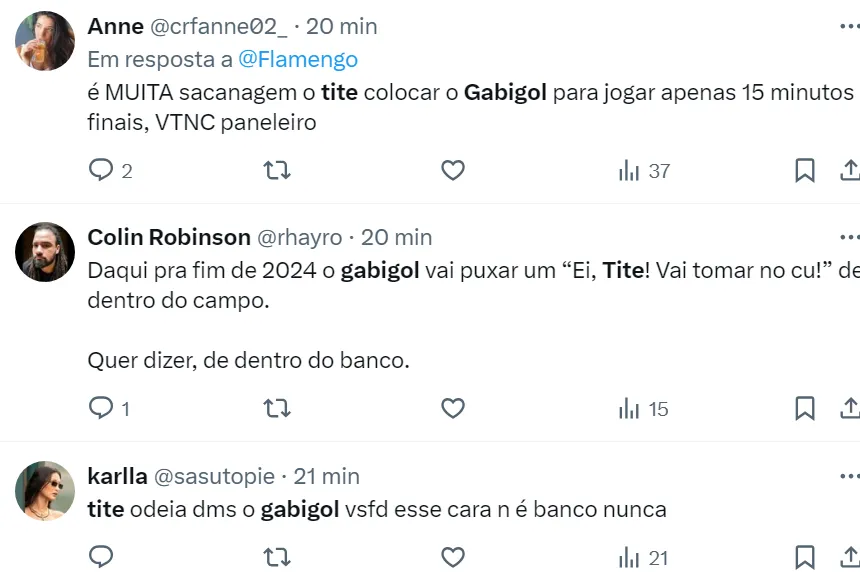Viewport: 860px width, 572px height.
Task: Open more options on karlla's tweet
Action: point(849,476)
